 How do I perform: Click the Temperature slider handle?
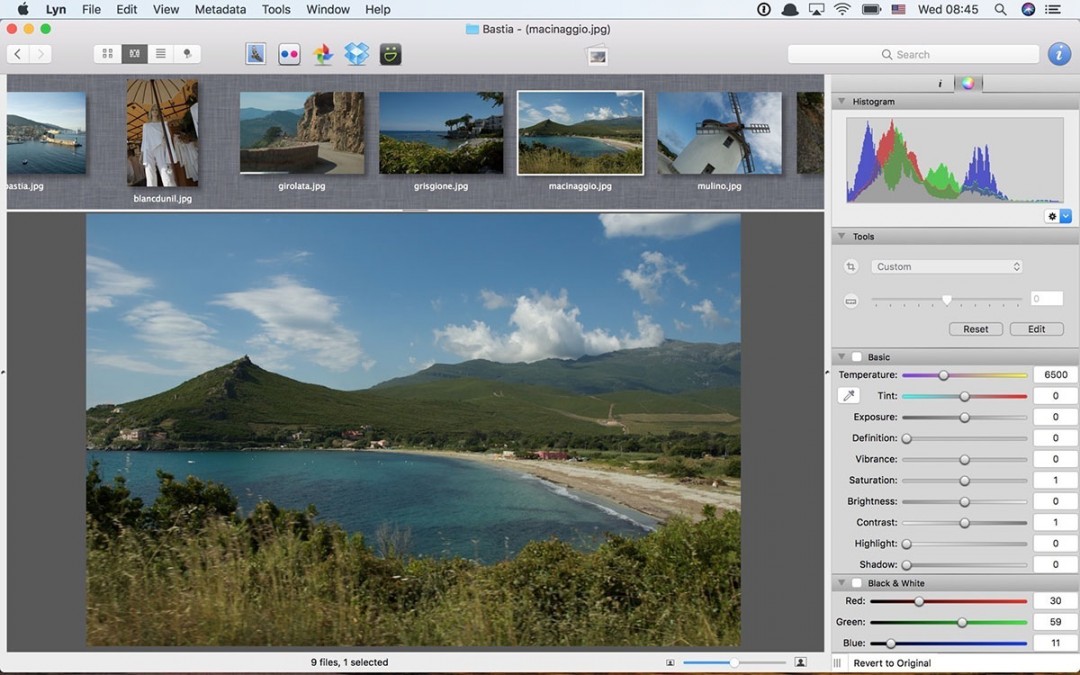[x=943, y=375]
